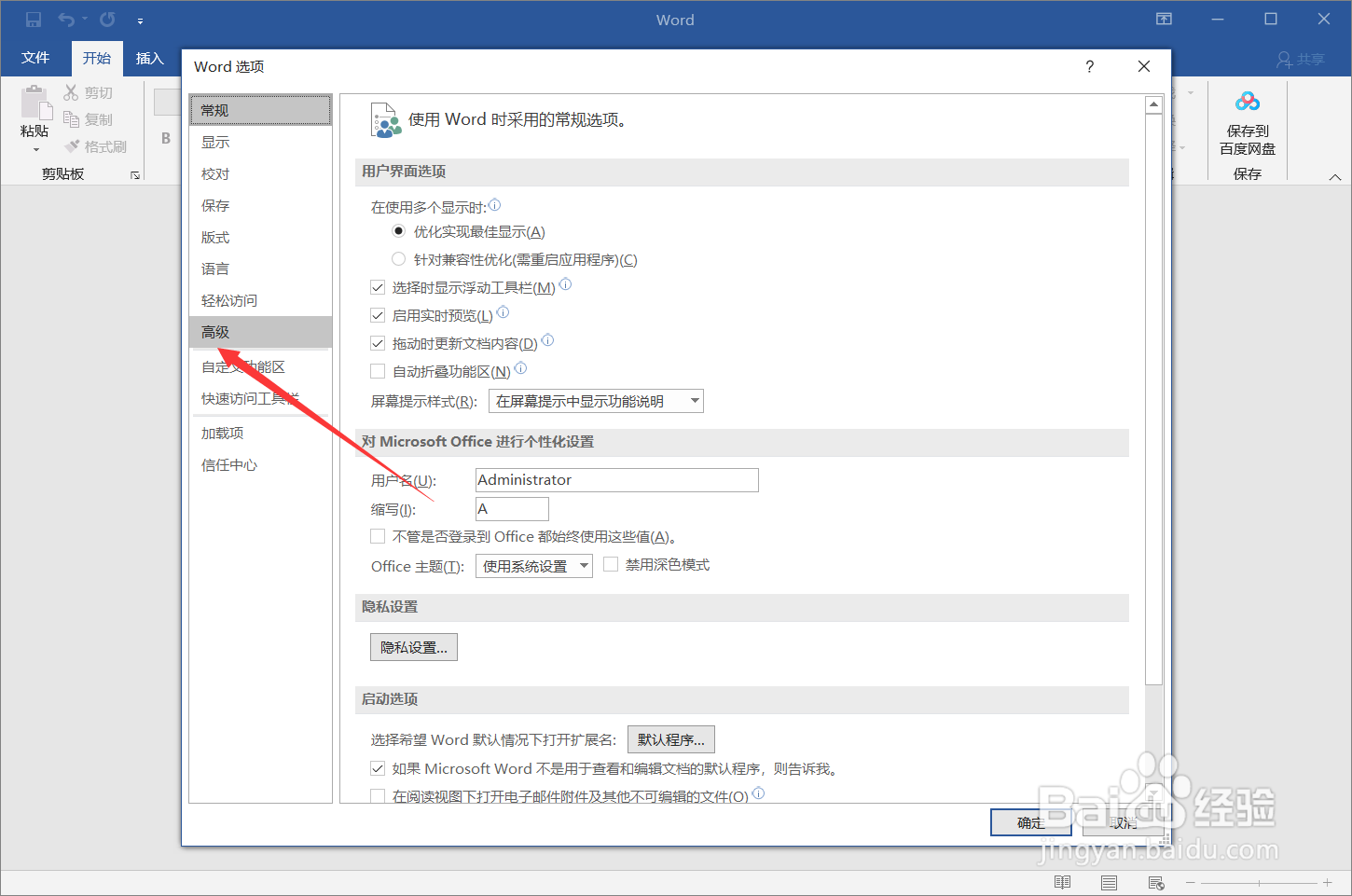Click the dialog help question mark
Image resolution: width=1352 pixels, height=896 pixels.
1089,66
